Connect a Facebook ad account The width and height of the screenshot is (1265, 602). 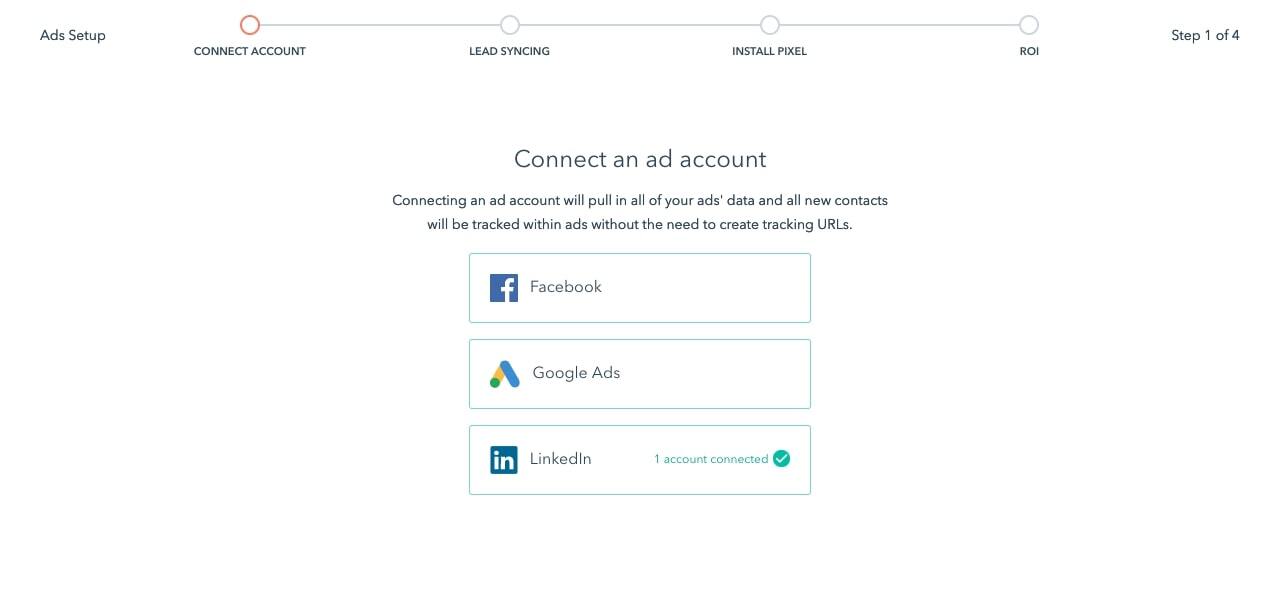tap(640, 288)
